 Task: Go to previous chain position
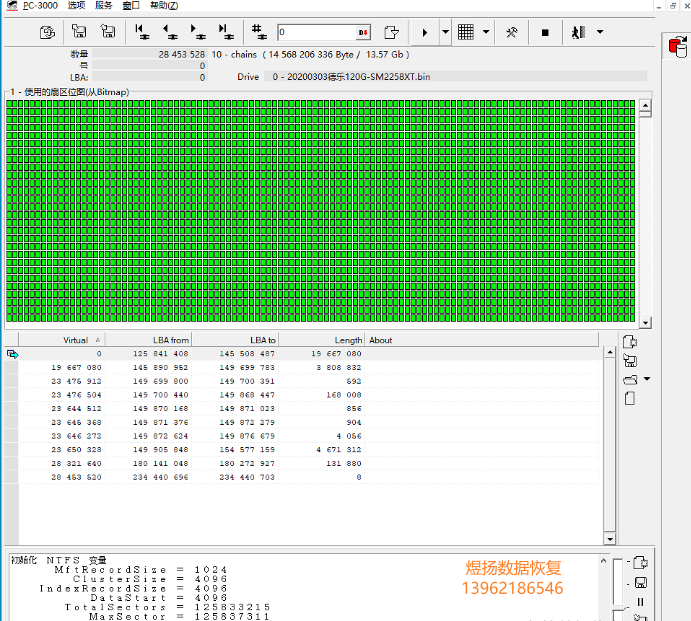pos(170,32)
